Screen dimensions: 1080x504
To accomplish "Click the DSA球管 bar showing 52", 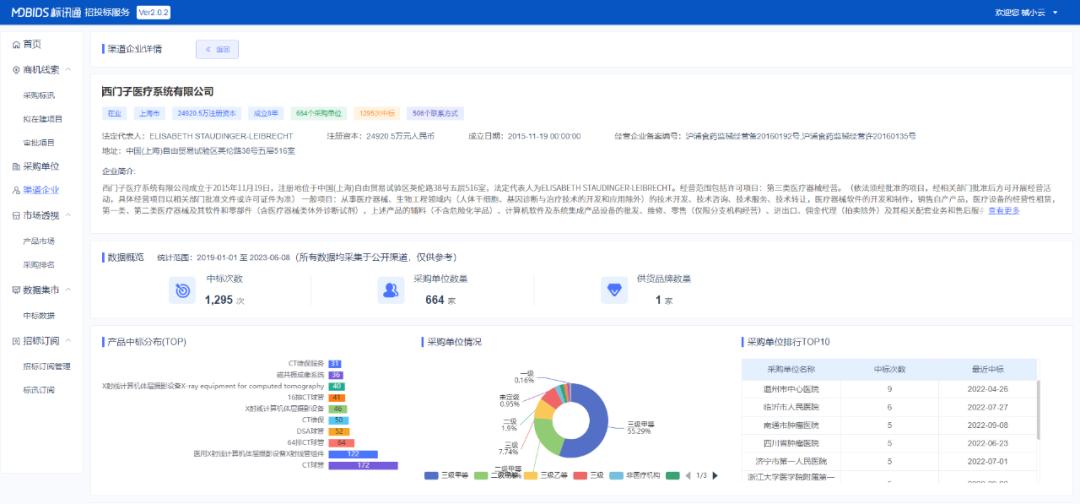I will (x=339, y=431).
